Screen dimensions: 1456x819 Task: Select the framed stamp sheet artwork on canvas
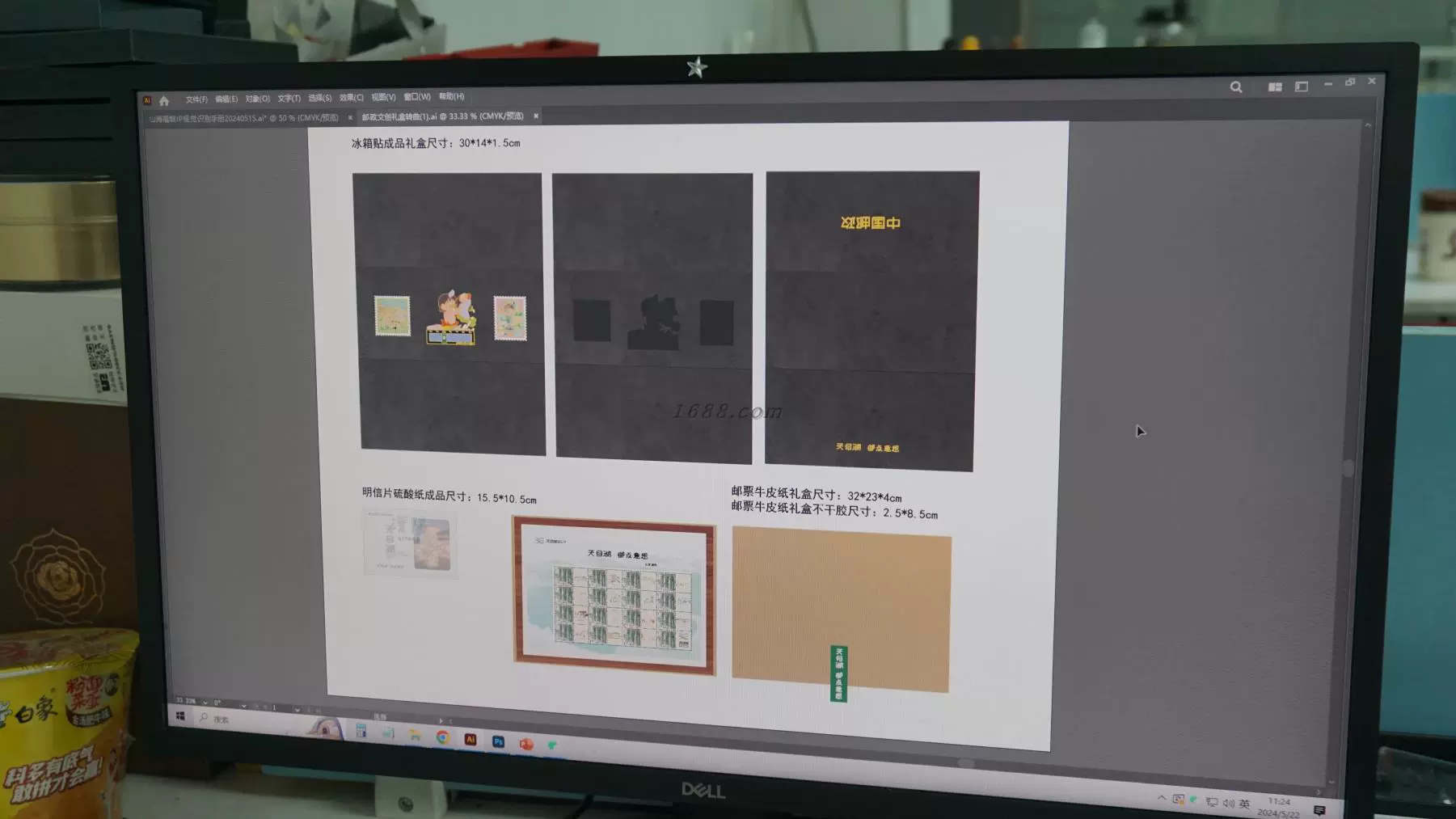pos(614,595)
